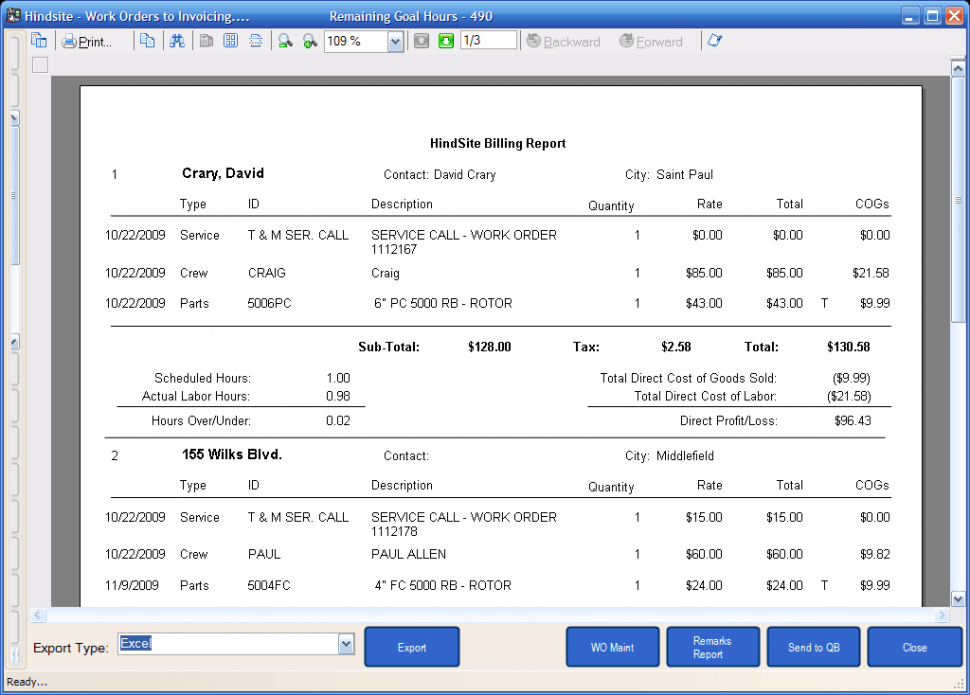The width and height of the screenshot is (970, 695).
Task: Click City: Saint Paul text
Action: (669, 175)
